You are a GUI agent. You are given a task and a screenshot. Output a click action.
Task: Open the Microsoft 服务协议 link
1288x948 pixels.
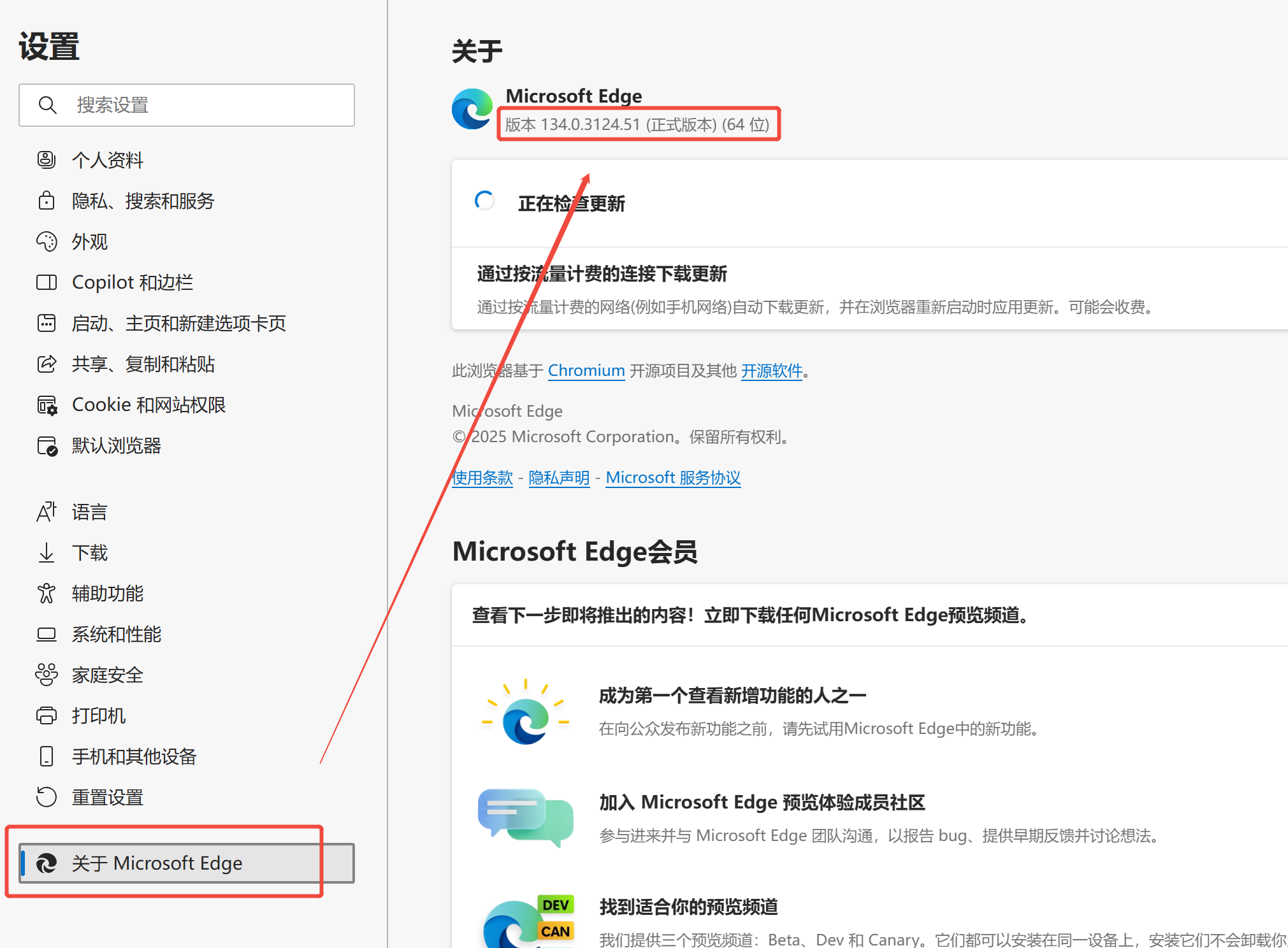pyautogui.click(x=673, y=477)
